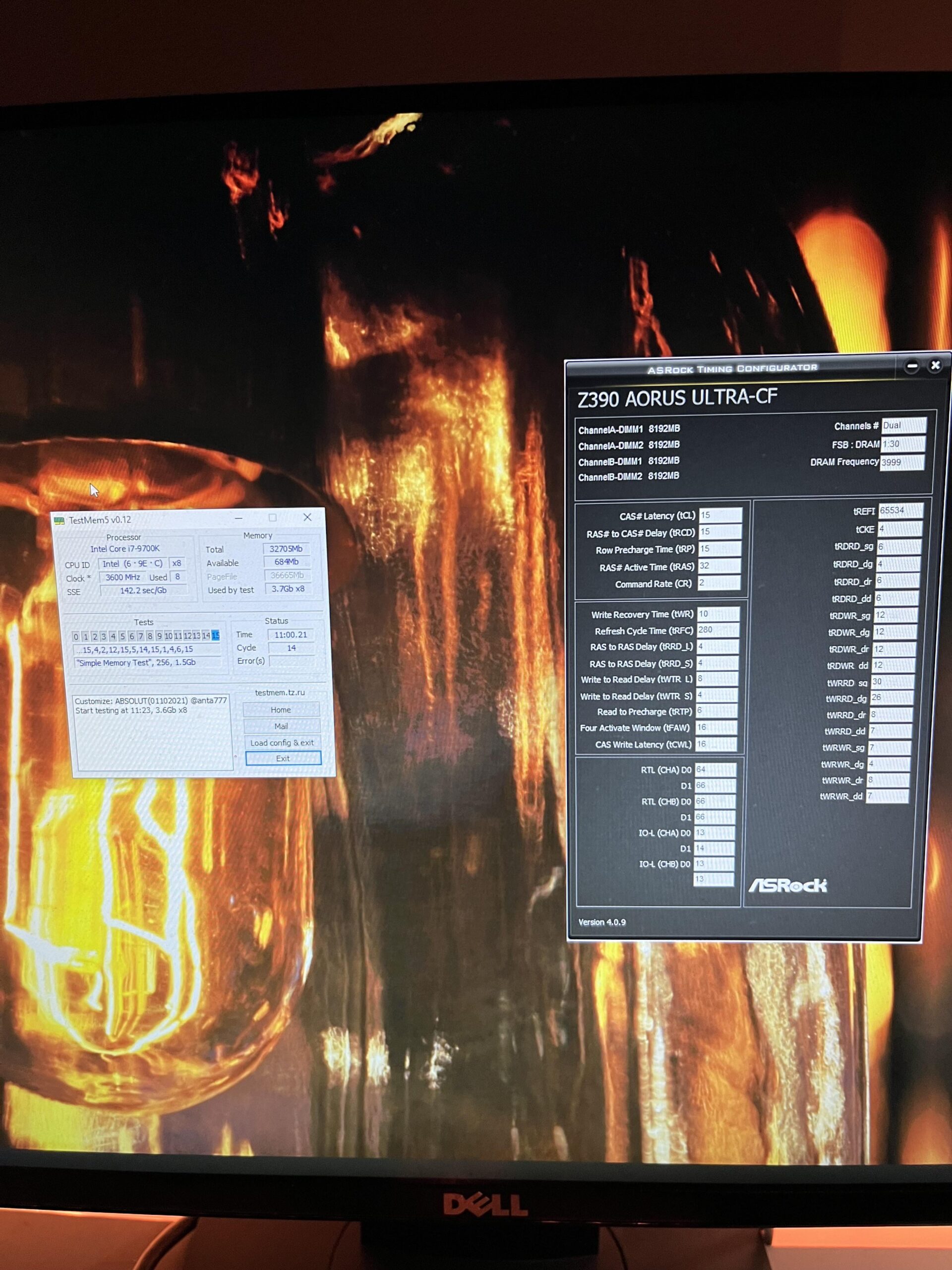Click the Used by test value 3.7Gb x8

(x=288, y=589)
